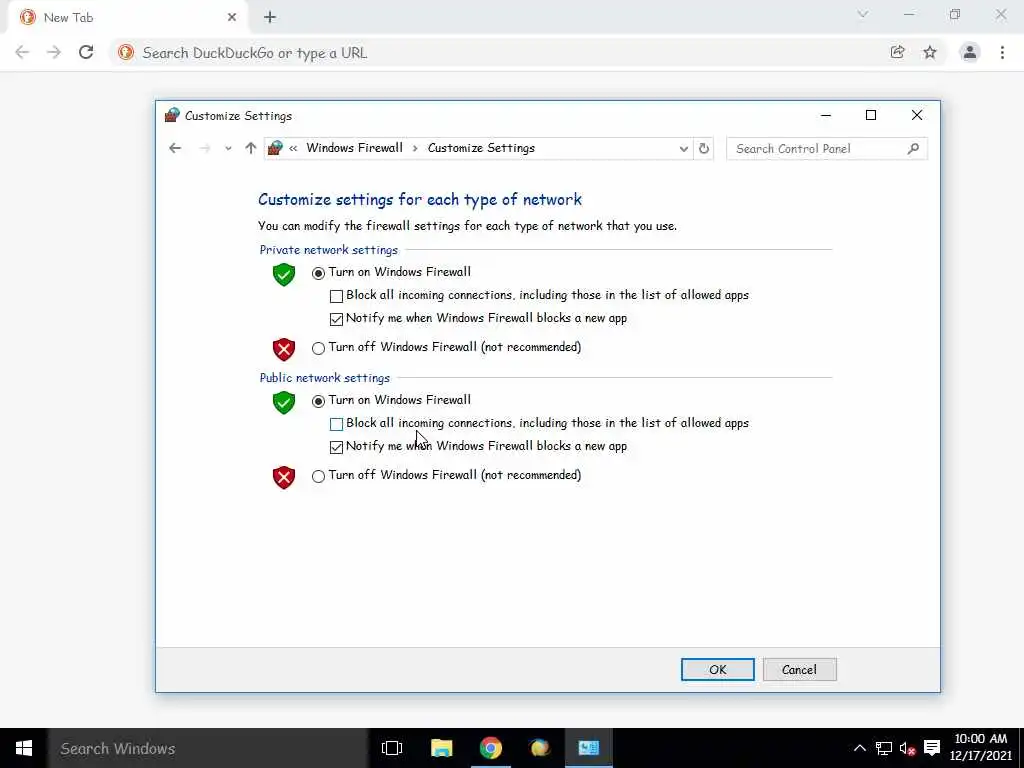Viewport: 1024px width, 768px height.
Task: Open recent locations dropdown in Control Panel
Action: [x=228, y=149]
